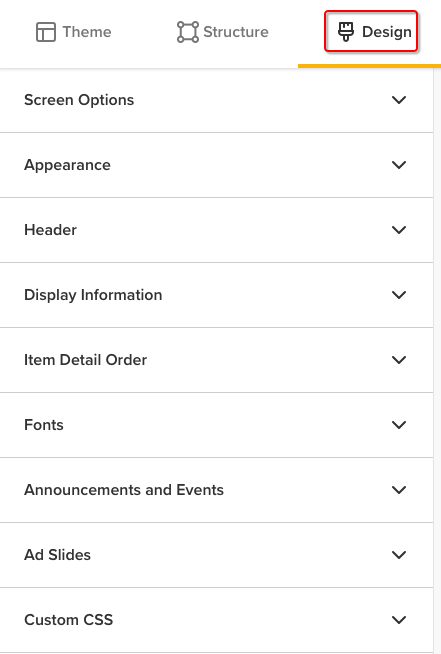Expand Screen Options chevron

(399, 100)
